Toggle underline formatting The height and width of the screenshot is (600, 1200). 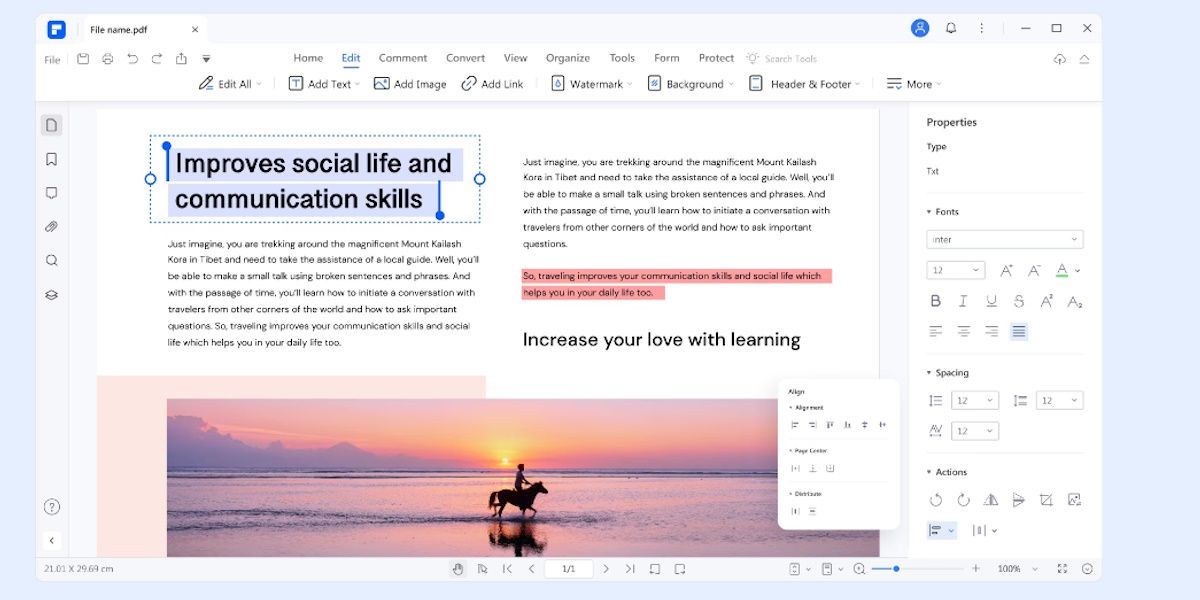pyautogui.click(x=990, y=300)
